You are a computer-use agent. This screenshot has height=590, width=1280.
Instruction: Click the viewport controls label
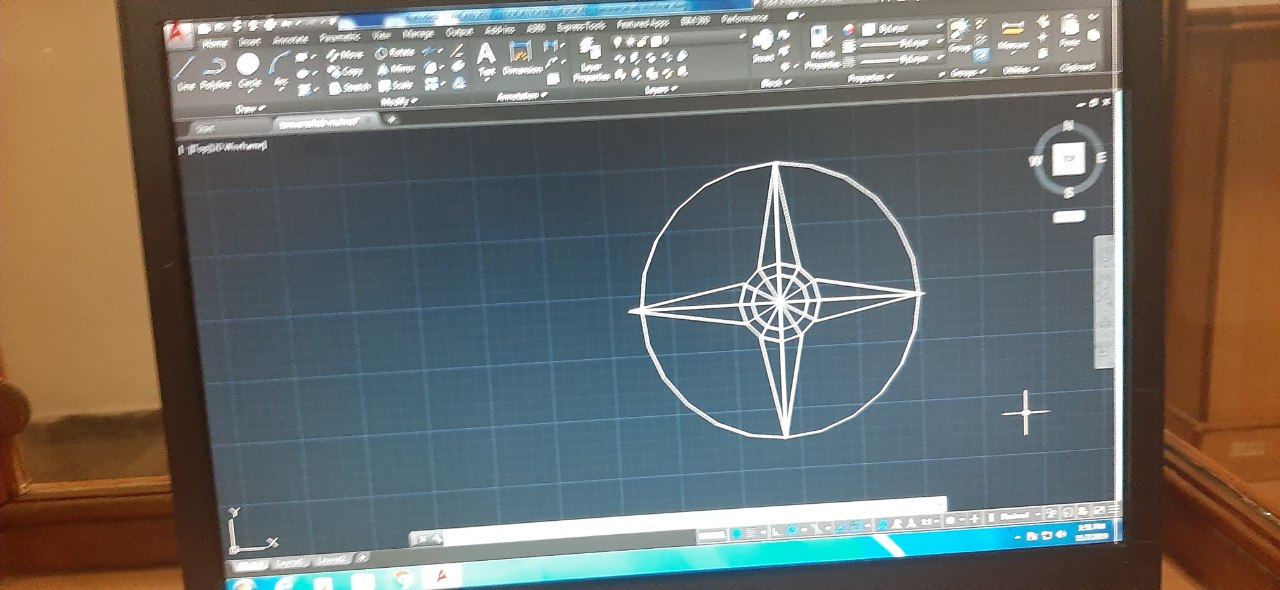click(222, 148)
